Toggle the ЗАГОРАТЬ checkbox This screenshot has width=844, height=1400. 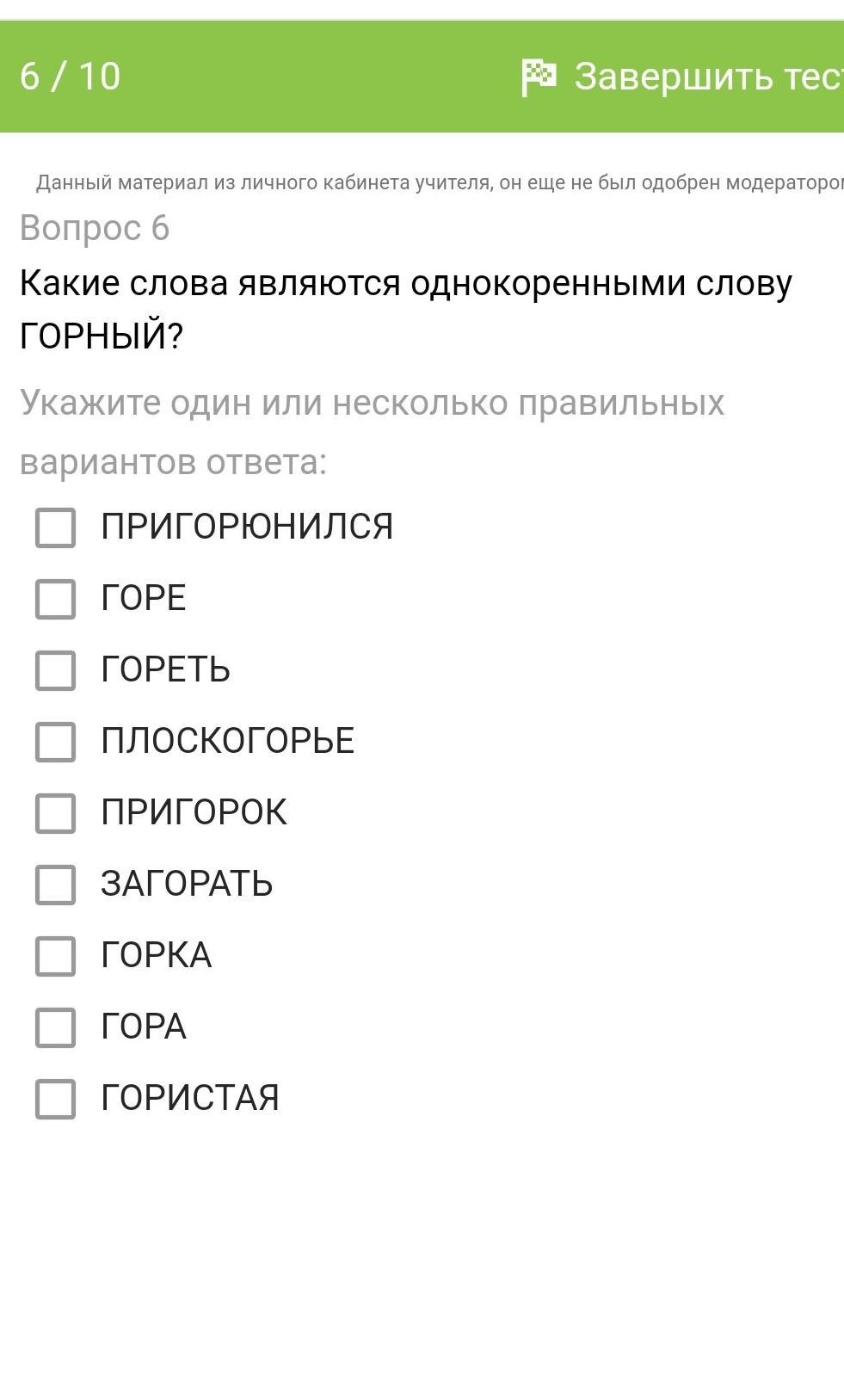[x=56, y=885]
